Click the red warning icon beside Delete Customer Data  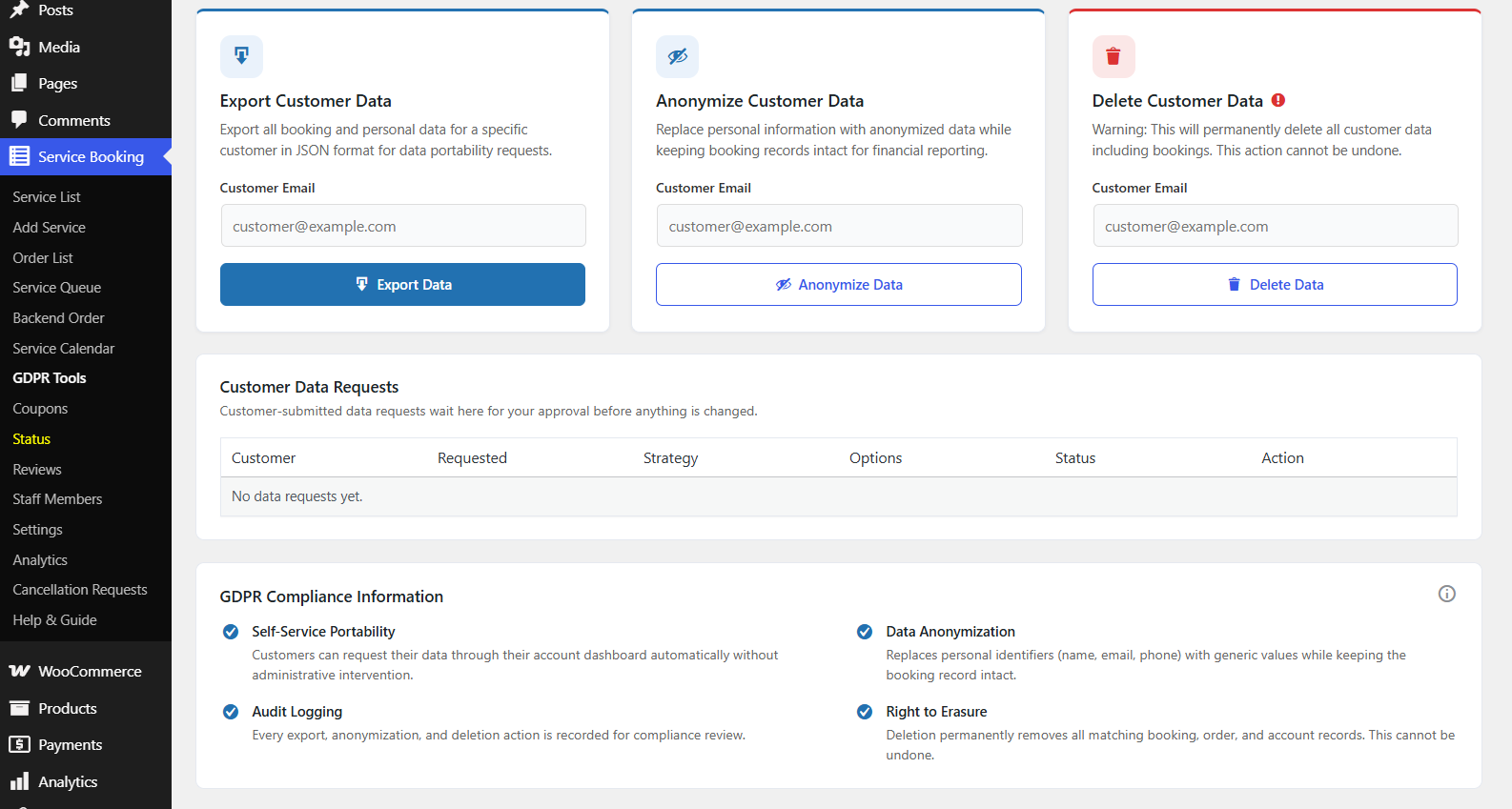(1278, 100)
